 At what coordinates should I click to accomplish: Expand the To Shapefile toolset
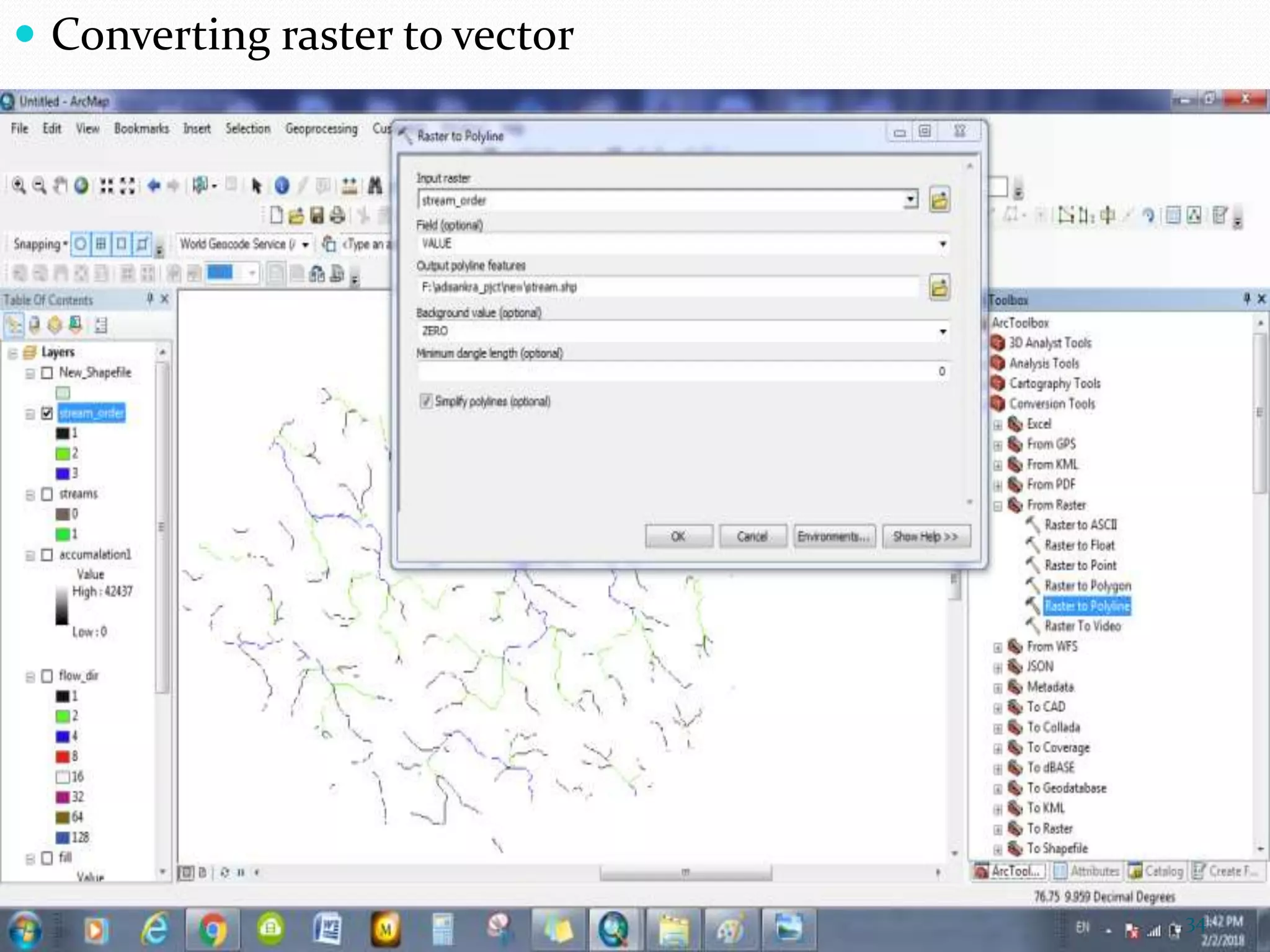[998, 849]
